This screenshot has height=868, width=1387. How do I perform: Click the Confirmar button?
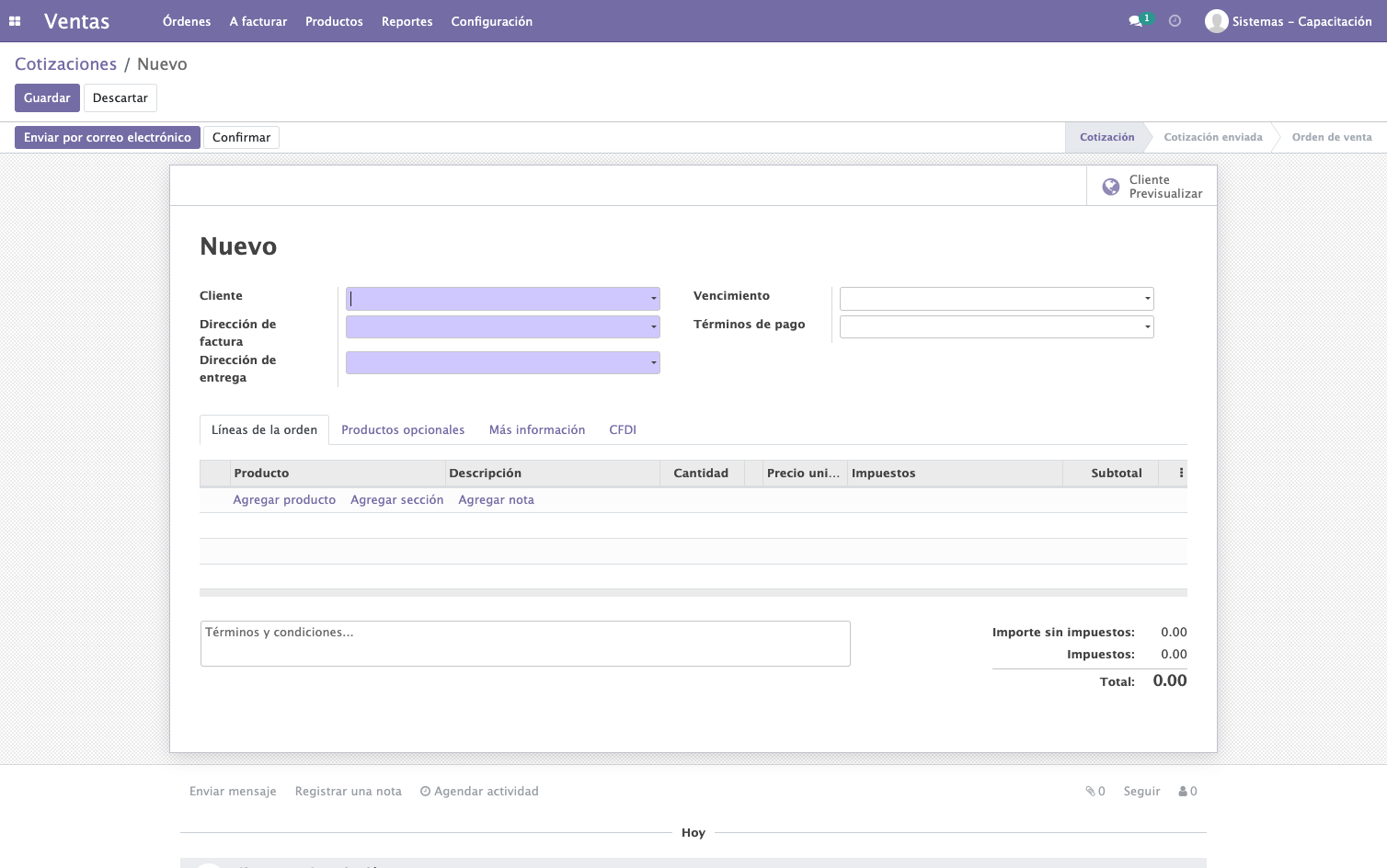(242, 137)
